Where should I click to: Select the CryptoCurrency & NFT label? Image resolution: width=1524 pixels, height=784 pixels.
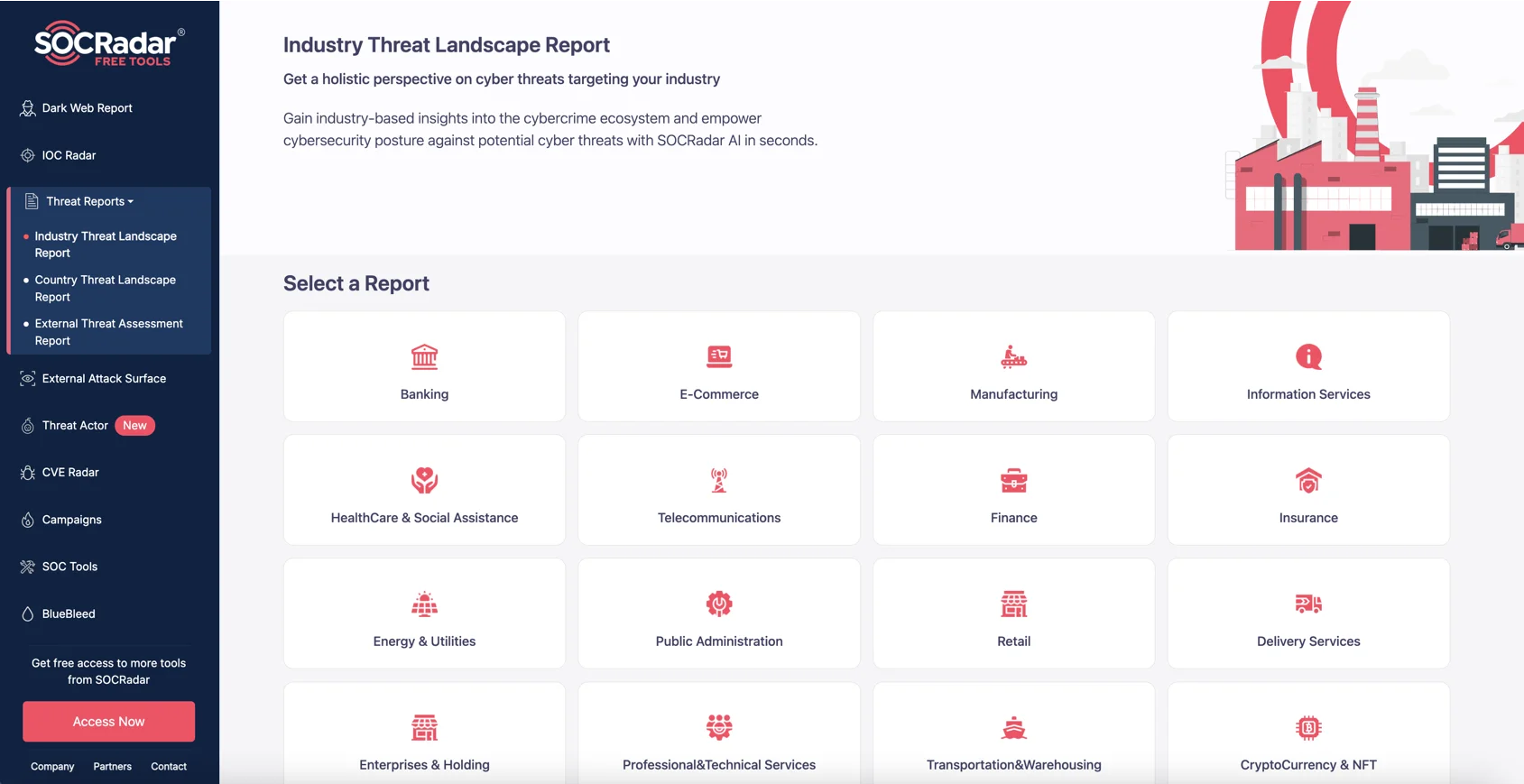tap(1308, 765)
